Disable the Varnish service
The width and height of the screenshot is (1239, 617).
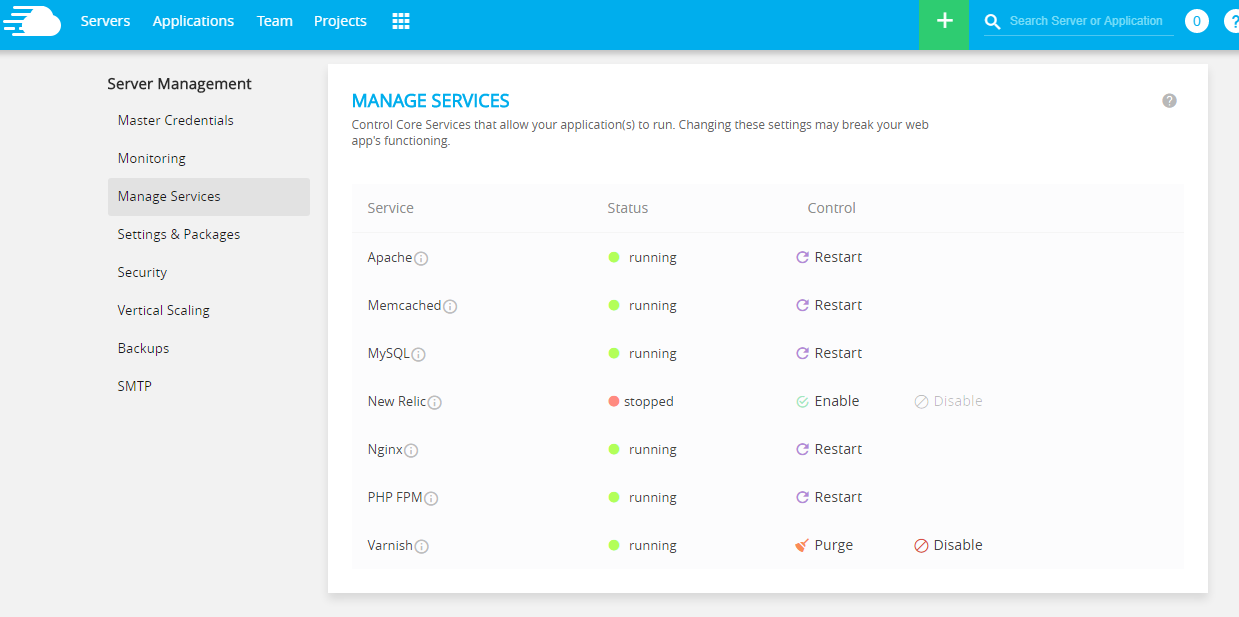pyautogui.click(x=948, y=545)
